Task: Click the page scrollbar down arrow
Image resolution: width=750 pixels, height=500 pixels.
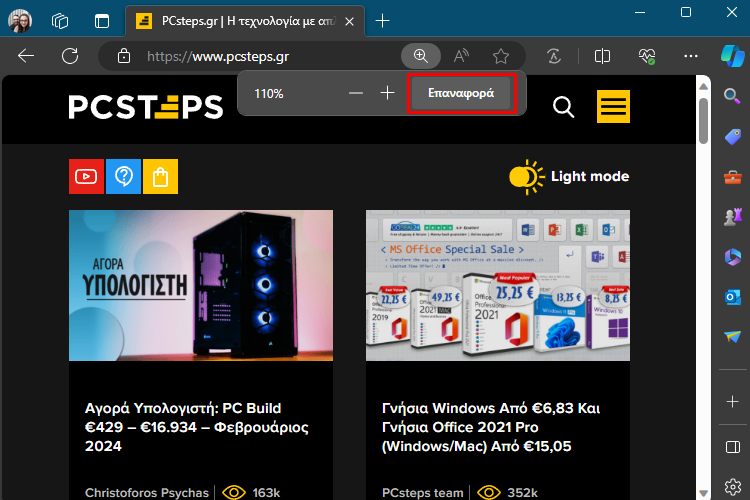Action: coord(703,492)
